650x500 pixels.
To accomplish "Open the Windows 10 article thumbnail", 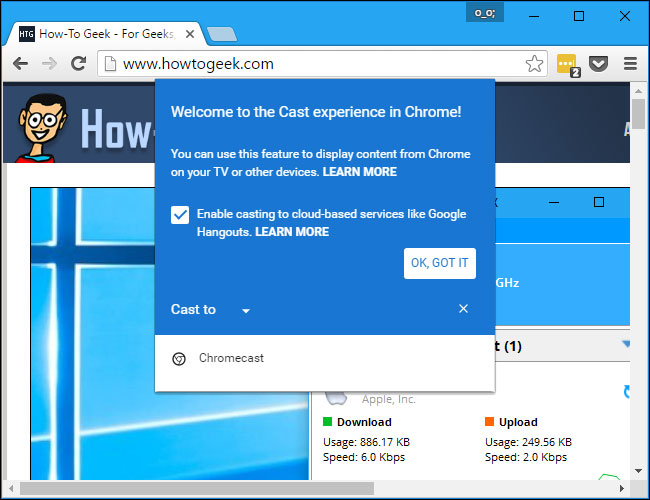I will pos(170,334).
